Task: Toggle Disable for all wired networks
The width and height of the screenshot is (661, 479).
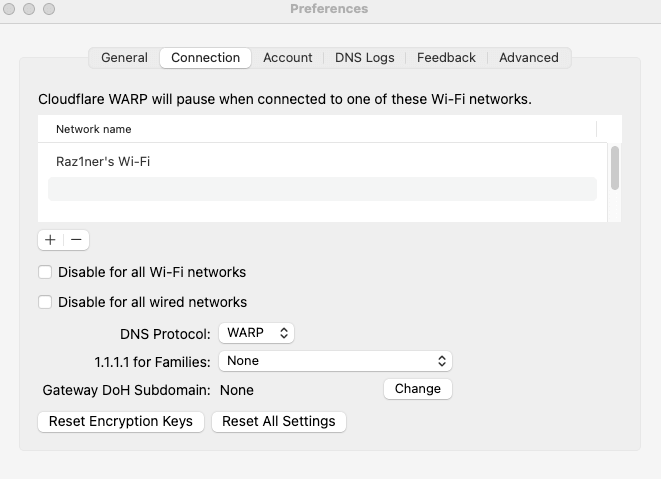Action: pyautogui.click(x=45, y=302)
